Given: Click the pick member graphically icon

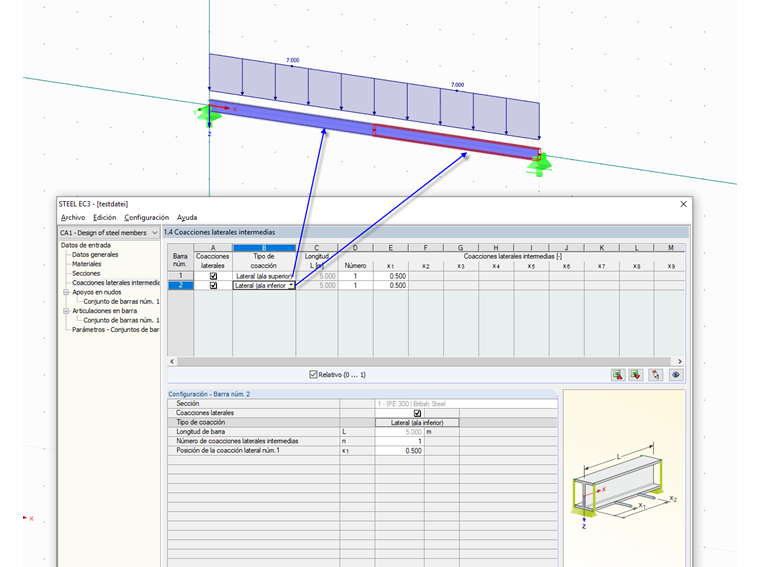Looking at the screenshot, I should pos(656,375).
